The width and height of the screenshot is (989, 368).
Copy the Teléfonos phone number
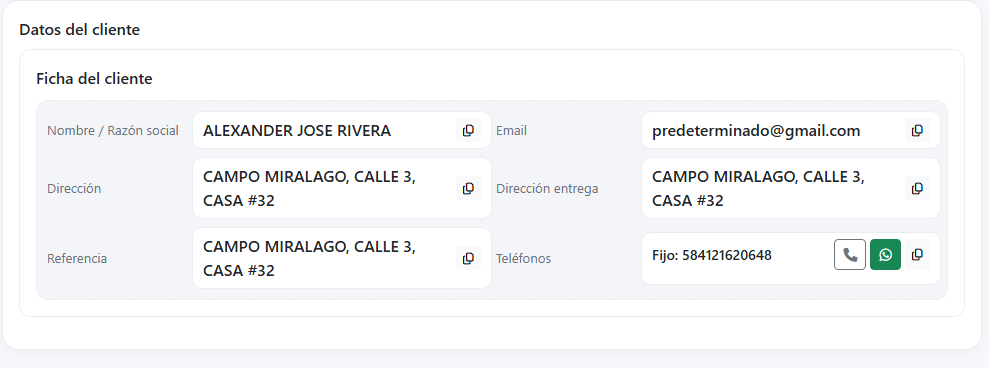tap(917, 255)
